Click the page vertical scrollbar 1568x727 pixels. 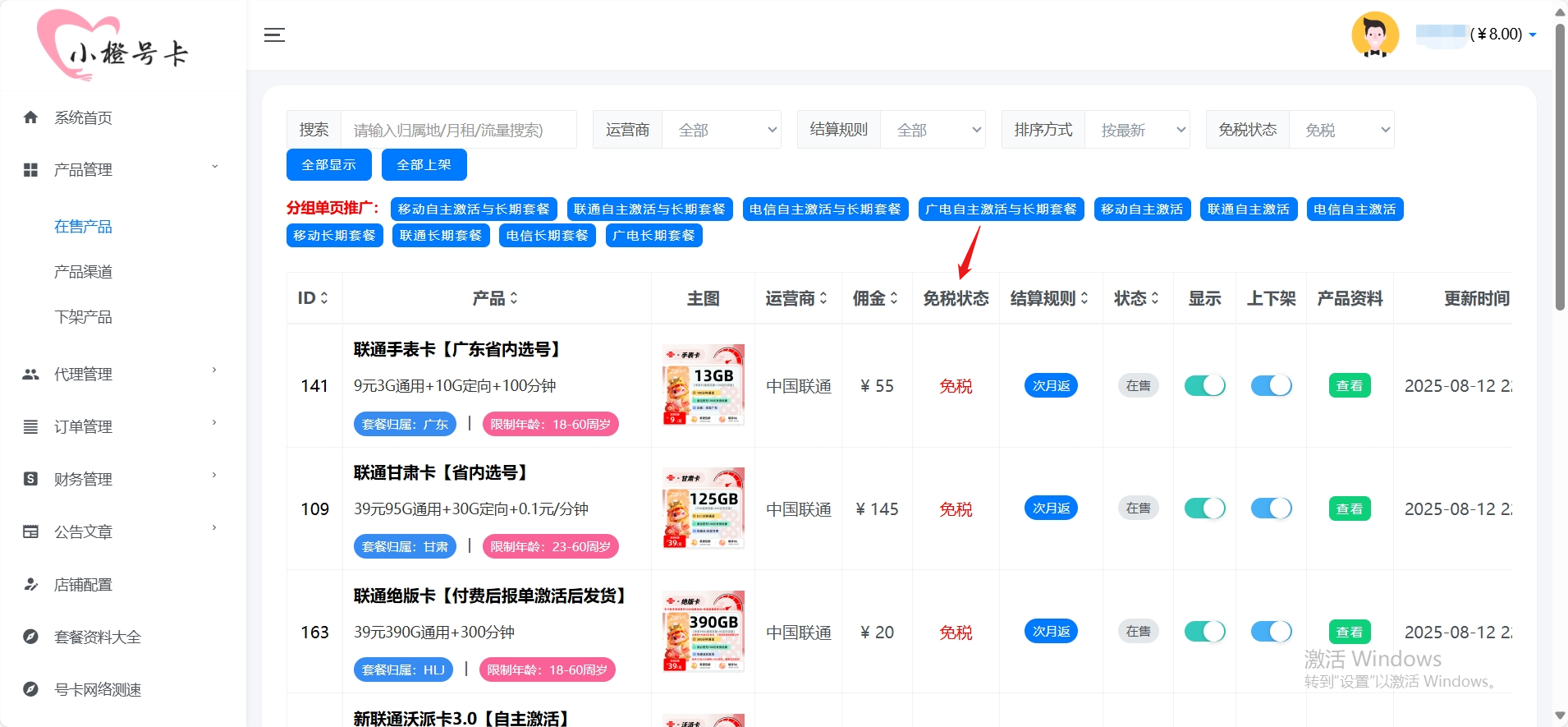point(1560,167)
